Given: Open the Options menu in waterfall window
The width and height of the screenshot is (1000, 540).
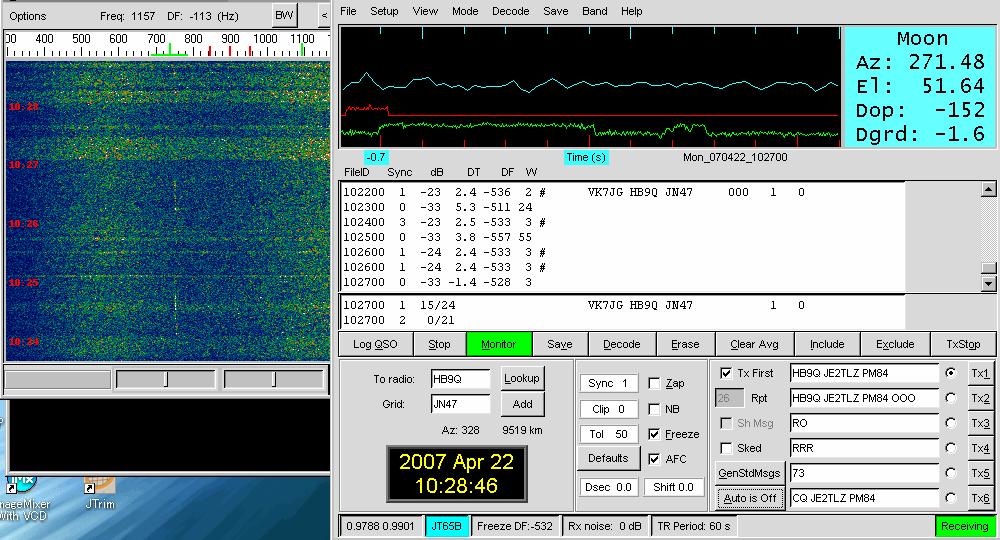Looking at the screenshot, I should click(28, 16).
